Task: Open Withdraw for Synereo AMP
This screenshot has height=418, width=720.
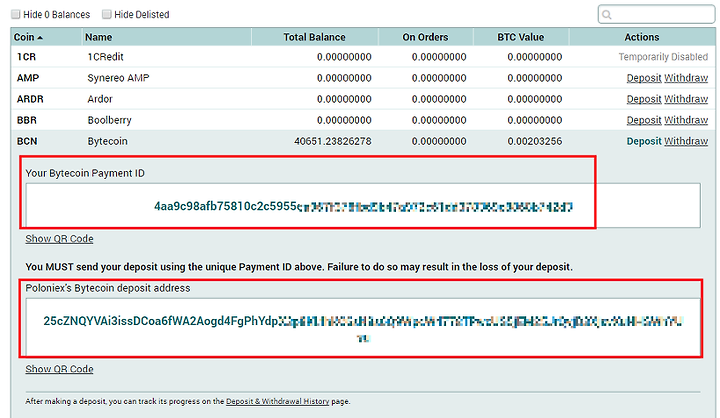Action: (686, 78)
